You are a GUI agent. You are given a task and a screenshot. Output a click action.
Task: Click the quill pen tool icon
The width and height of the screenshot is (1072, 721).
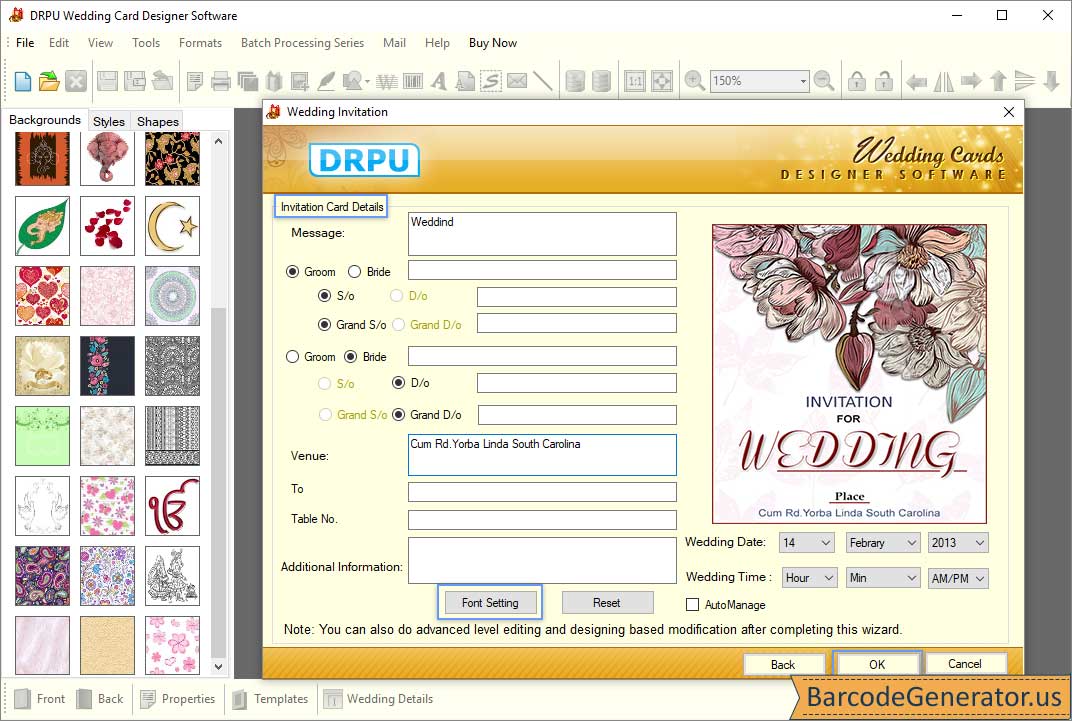(x=326, y=81)
